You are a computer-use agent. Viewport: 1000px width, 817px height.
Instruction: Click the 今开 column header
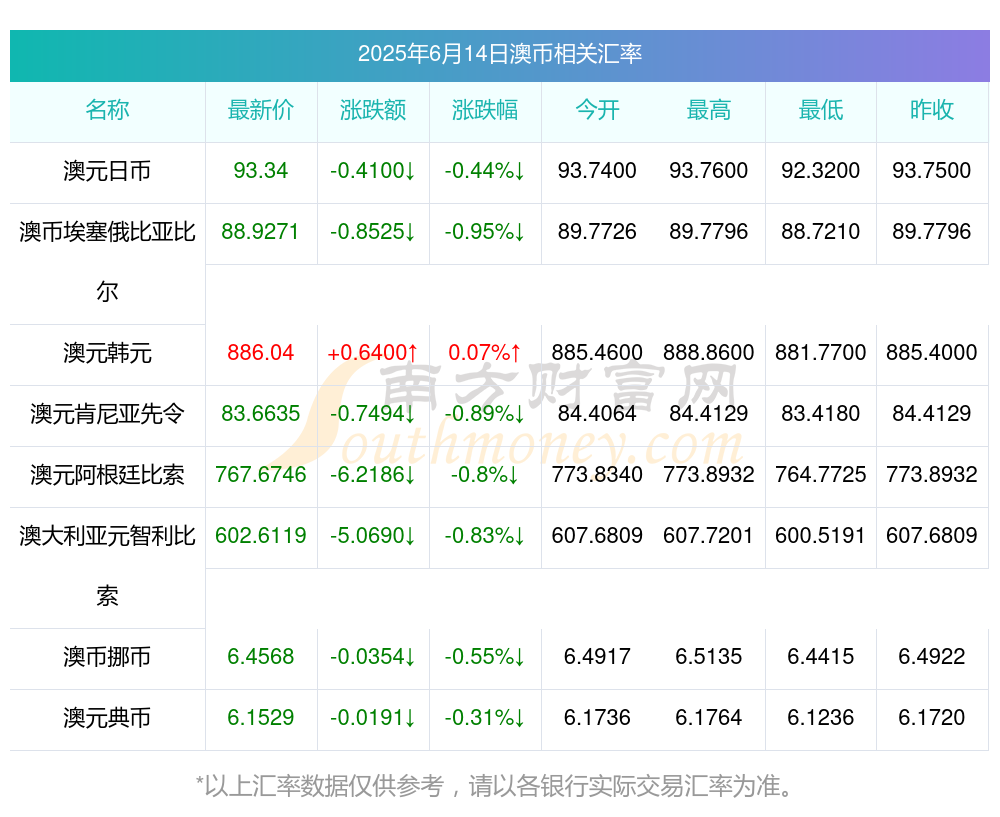(x=597, y=110)
